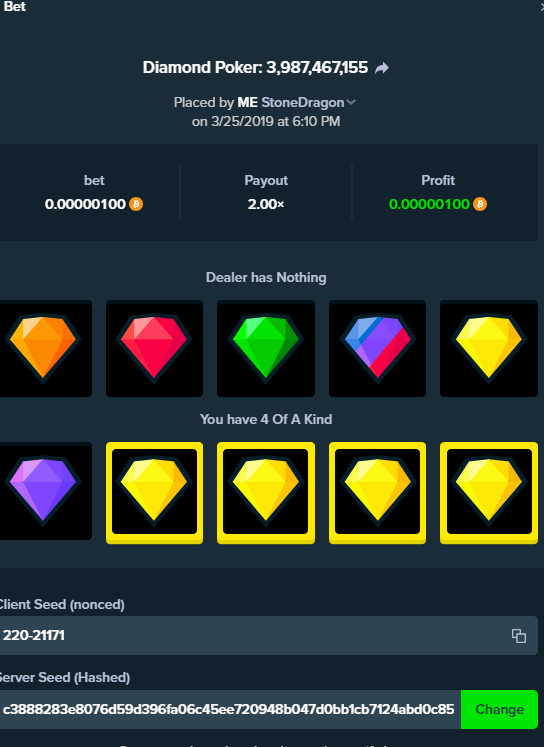Select the dealer's yellow diamond card
The width and height of the screenshot is (544, 747).
point(489,348)
